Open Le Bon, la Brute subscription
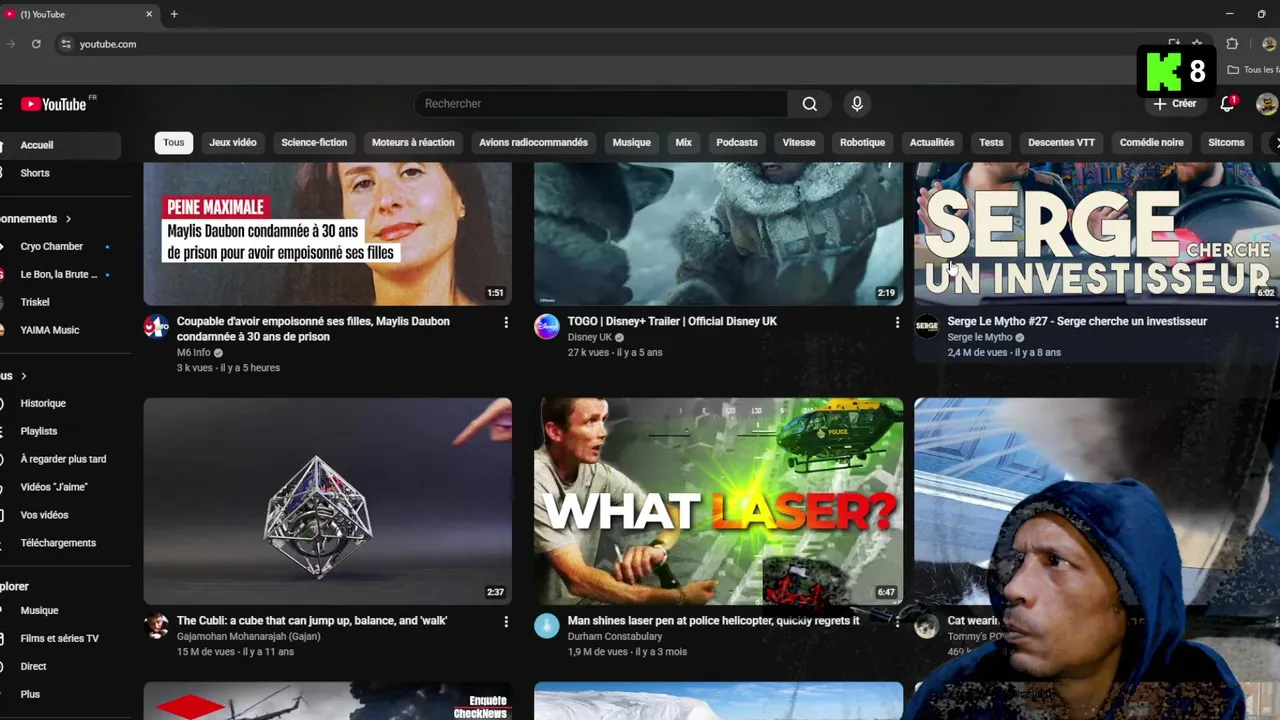 [60, 274]
